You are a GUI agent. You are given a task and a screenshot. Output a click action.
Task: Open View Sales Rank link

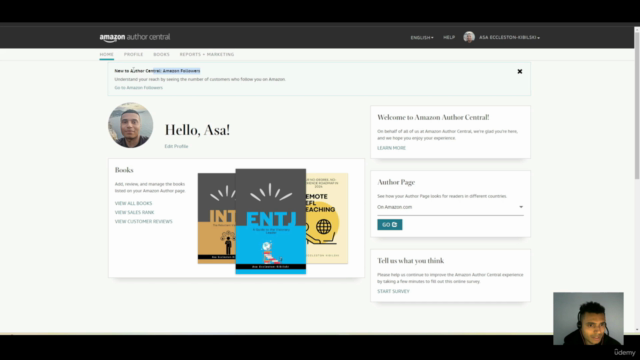[134, 212]
